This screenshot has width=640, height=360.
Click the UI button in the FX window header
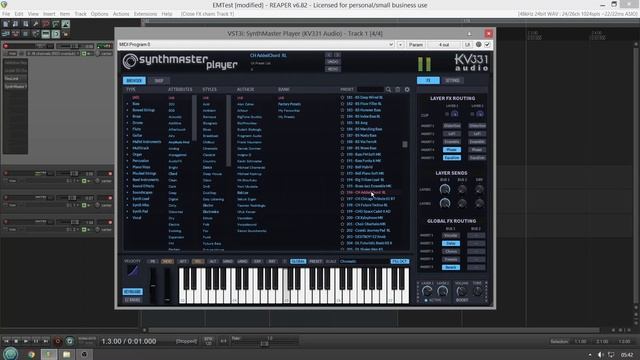[x=467, y=44]
